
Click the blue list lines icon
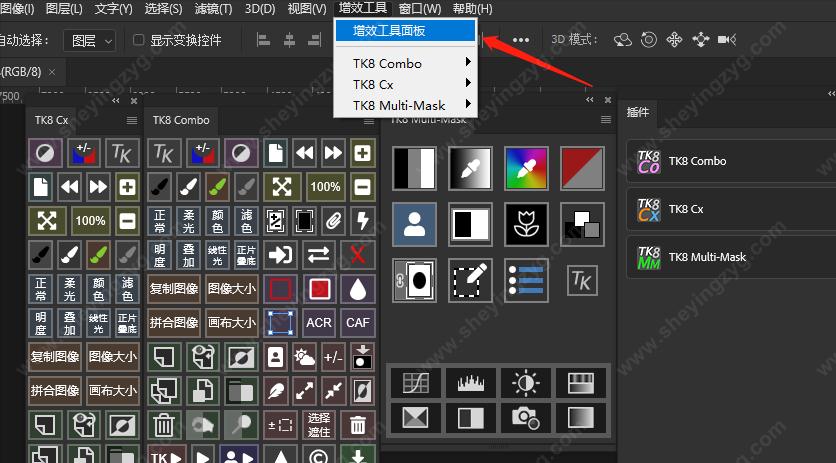(526, 280)
